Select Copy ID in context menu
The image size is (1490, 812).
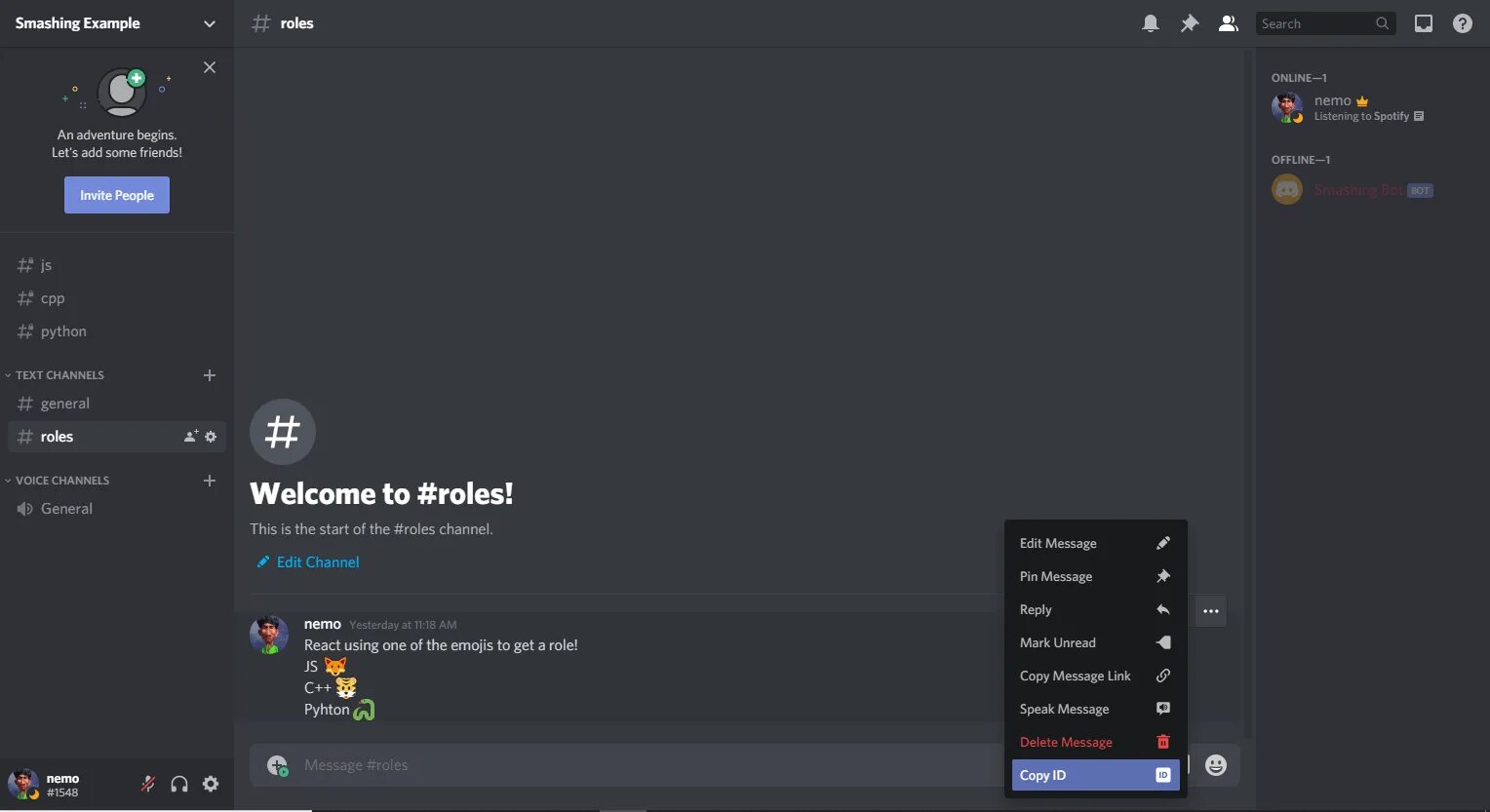tap(1096, 775)
